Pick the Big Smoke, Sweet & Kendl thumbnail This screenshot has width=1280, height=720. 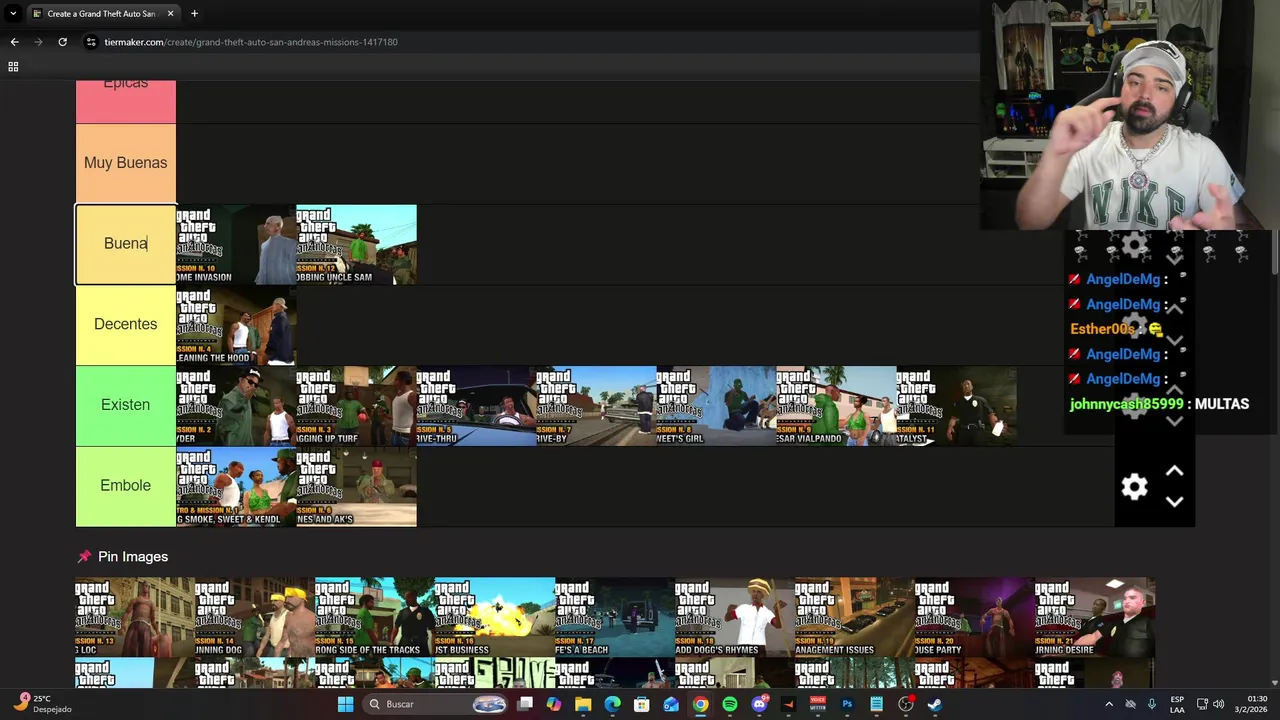click(236, 486)
